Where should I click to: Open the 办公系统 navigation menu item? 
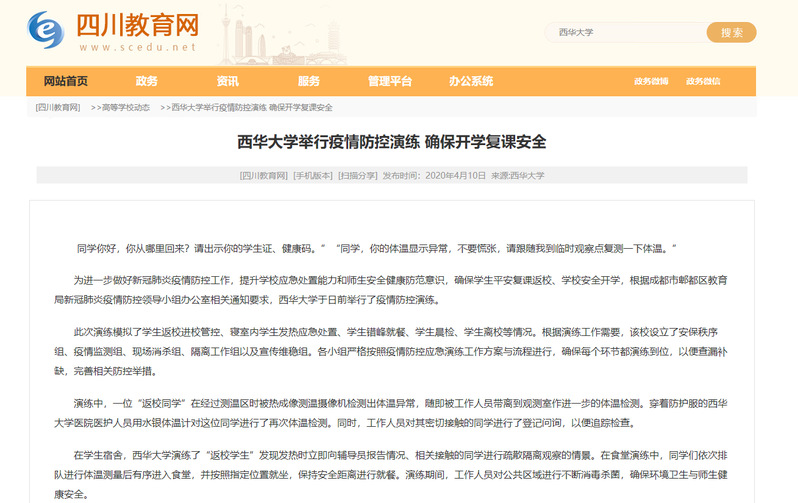[471, 81]
